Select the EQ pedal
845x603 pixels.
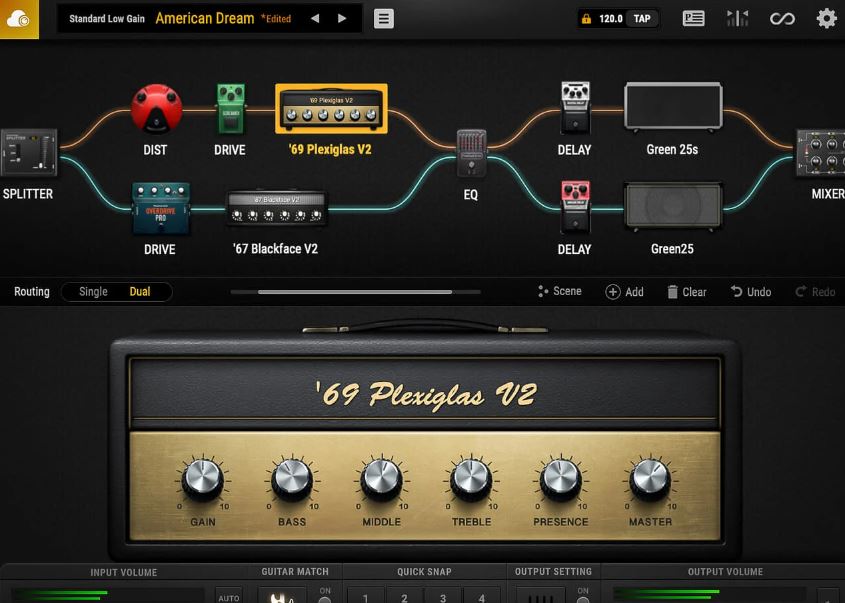pyautogui.click(x=472, y=153)
